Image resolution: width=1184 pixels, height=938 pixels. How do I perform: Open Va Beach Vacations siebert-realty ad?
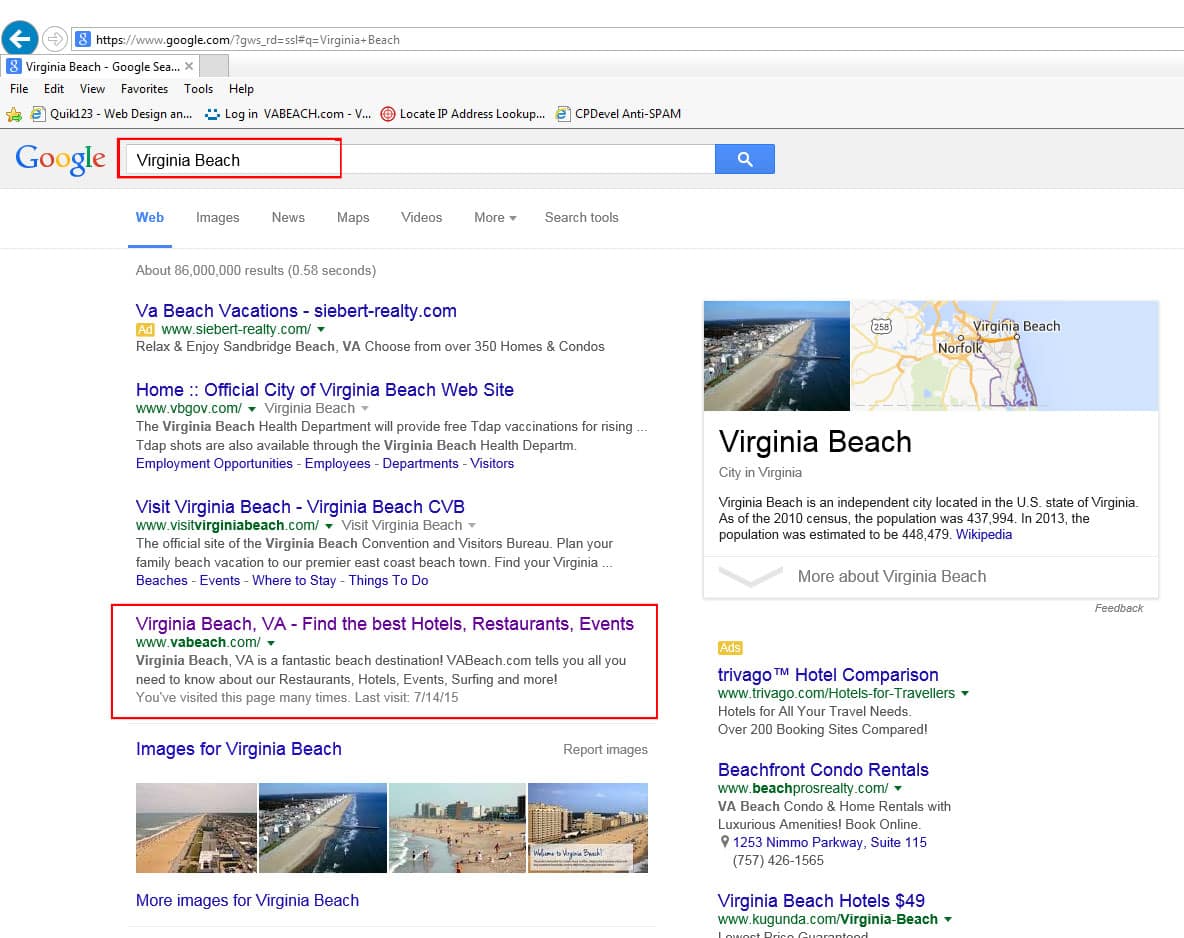pos(296,311)
